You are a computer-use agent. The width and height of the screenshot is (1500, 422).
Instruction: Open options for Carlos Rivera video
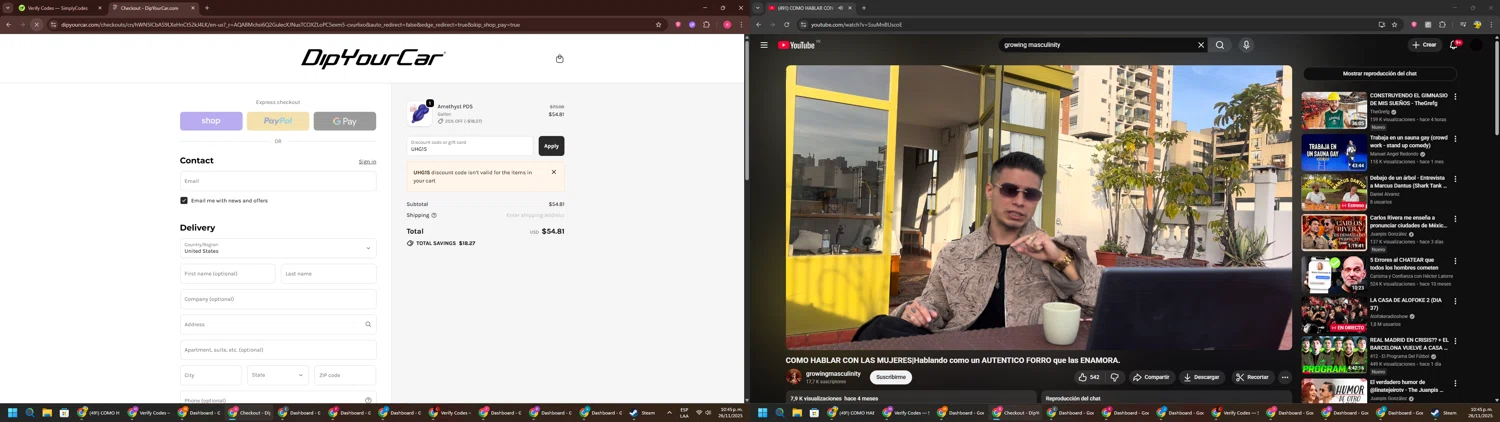pyautogui.click(x=1455, y=219)
